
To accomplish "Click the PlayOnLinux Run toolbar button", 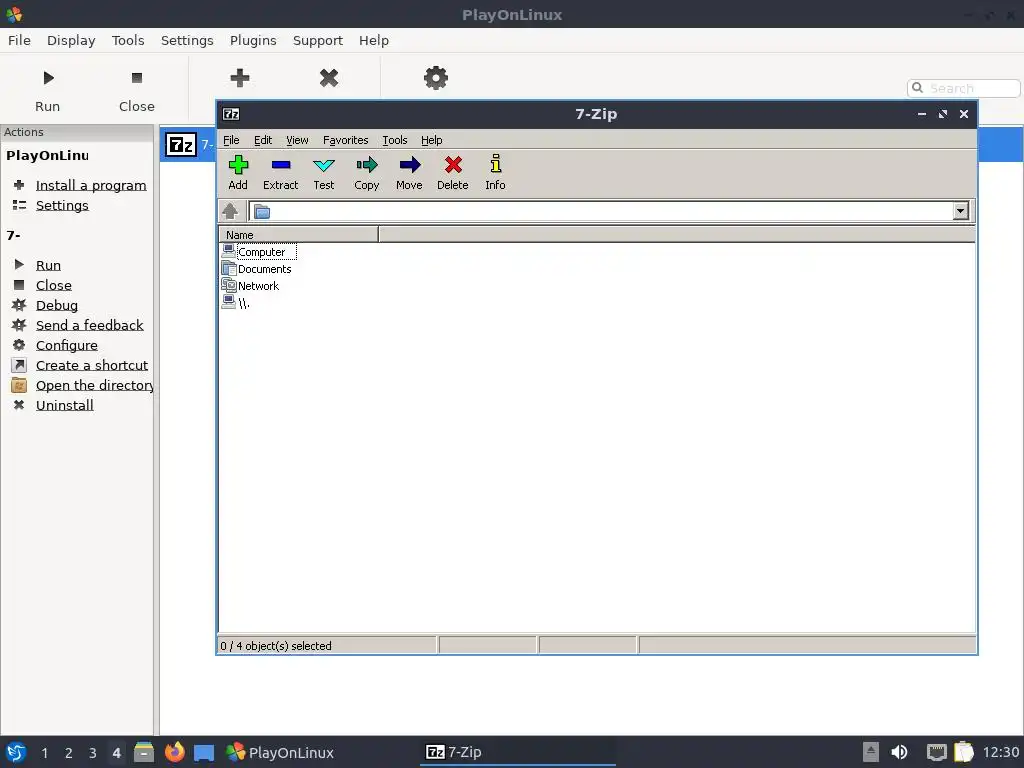I will click(48, 90).
